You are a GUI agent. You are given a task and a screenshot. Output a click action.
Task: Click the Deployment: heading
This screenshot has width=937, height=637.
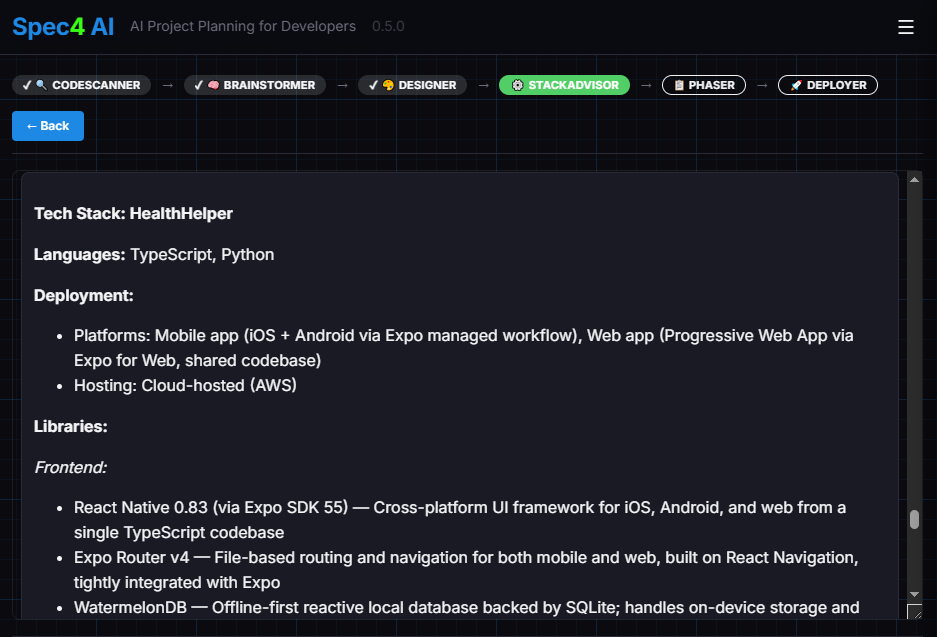84,295
